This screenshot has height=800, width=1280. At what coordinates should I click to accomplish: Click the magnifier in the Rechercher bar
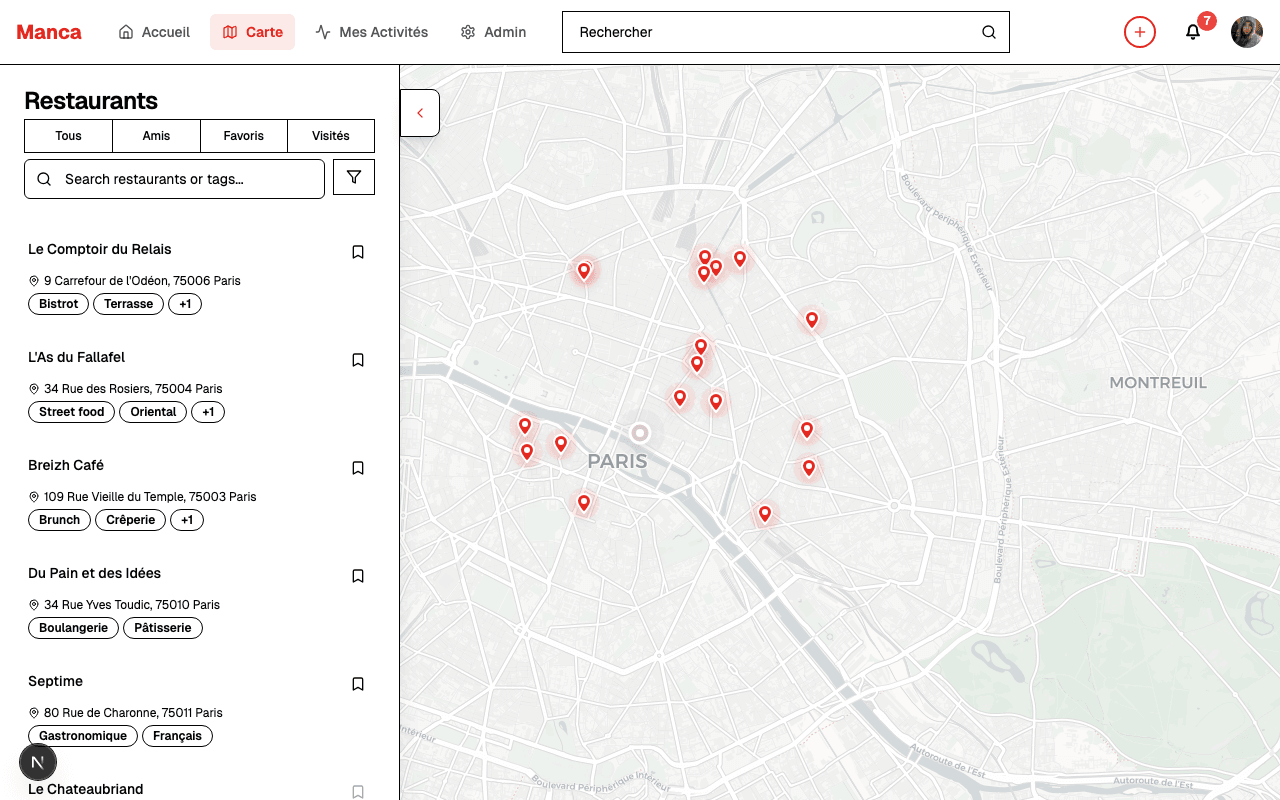(x=988, y=32)
